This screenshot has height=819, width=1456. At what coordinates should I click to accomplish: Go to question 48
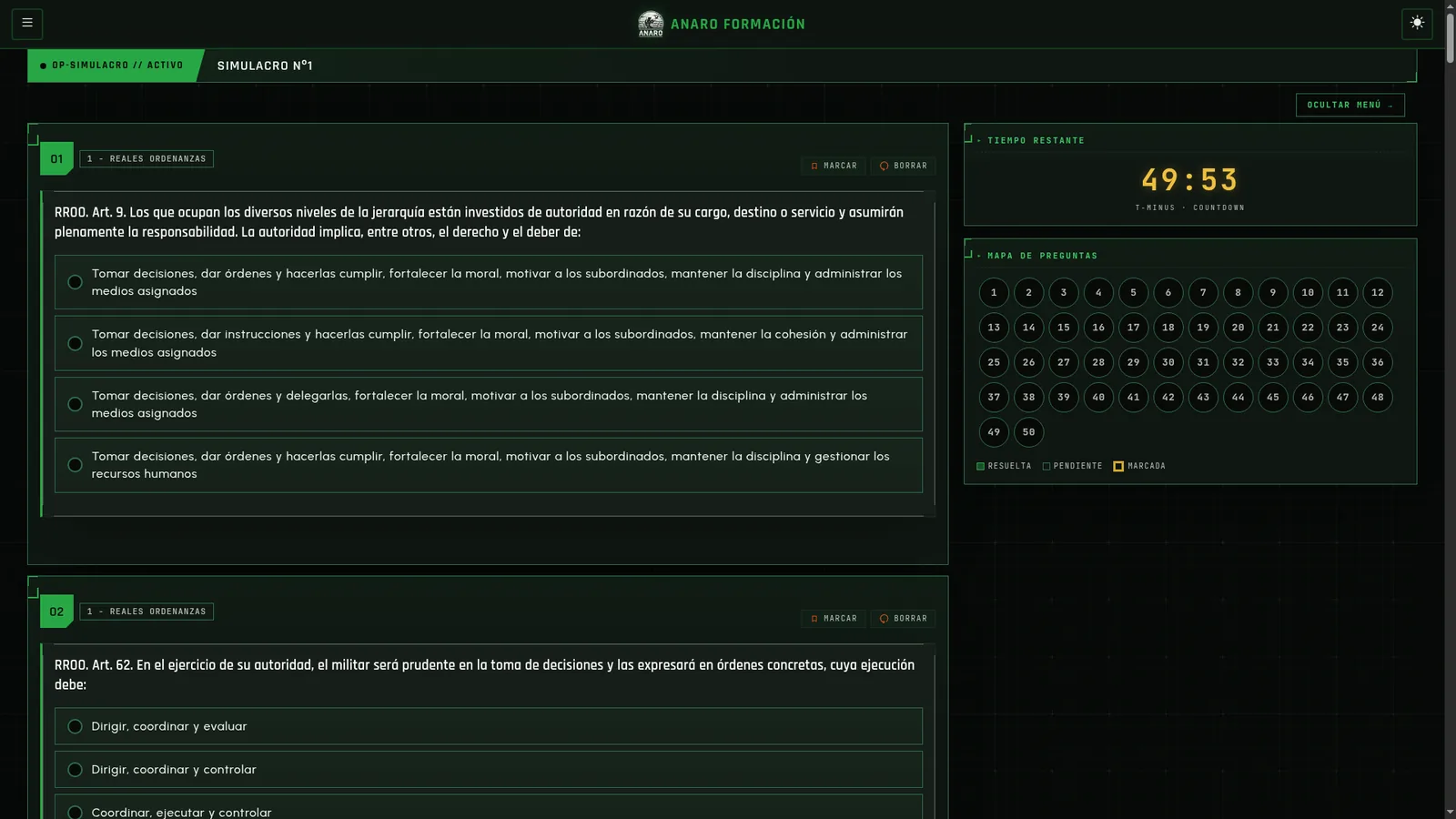click(1378, 397)
